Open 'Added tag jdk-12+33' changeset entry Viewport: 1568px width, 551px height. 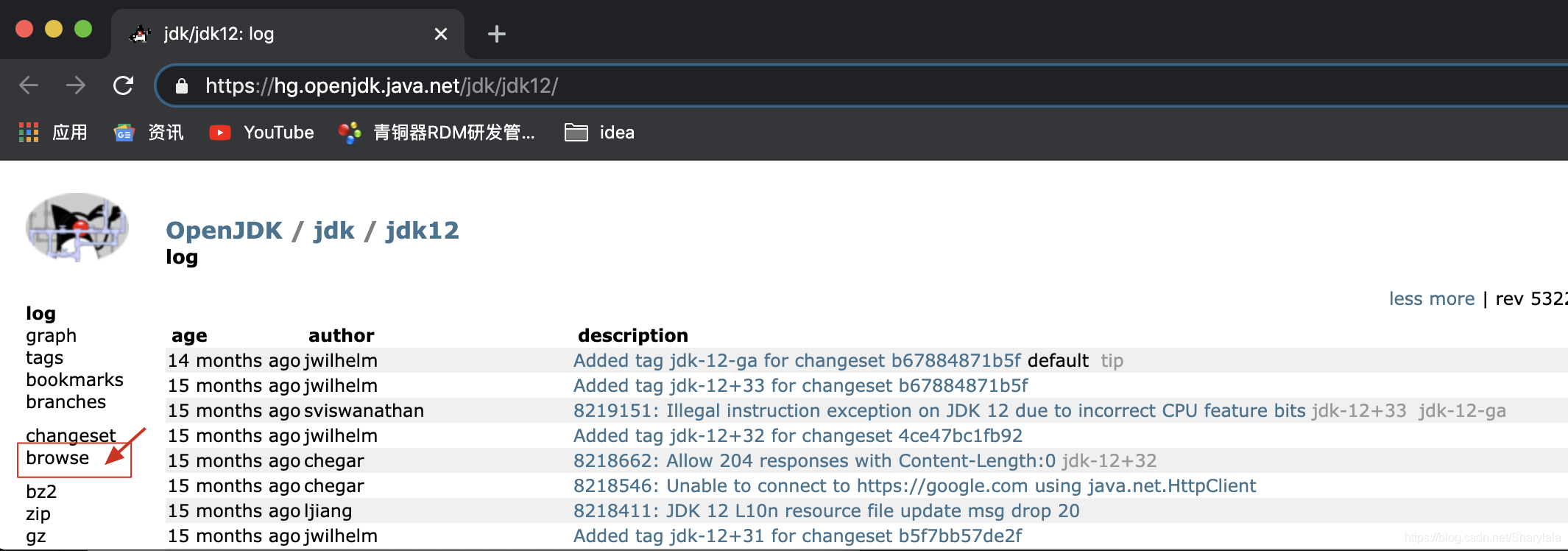click(x=801, y=386)
